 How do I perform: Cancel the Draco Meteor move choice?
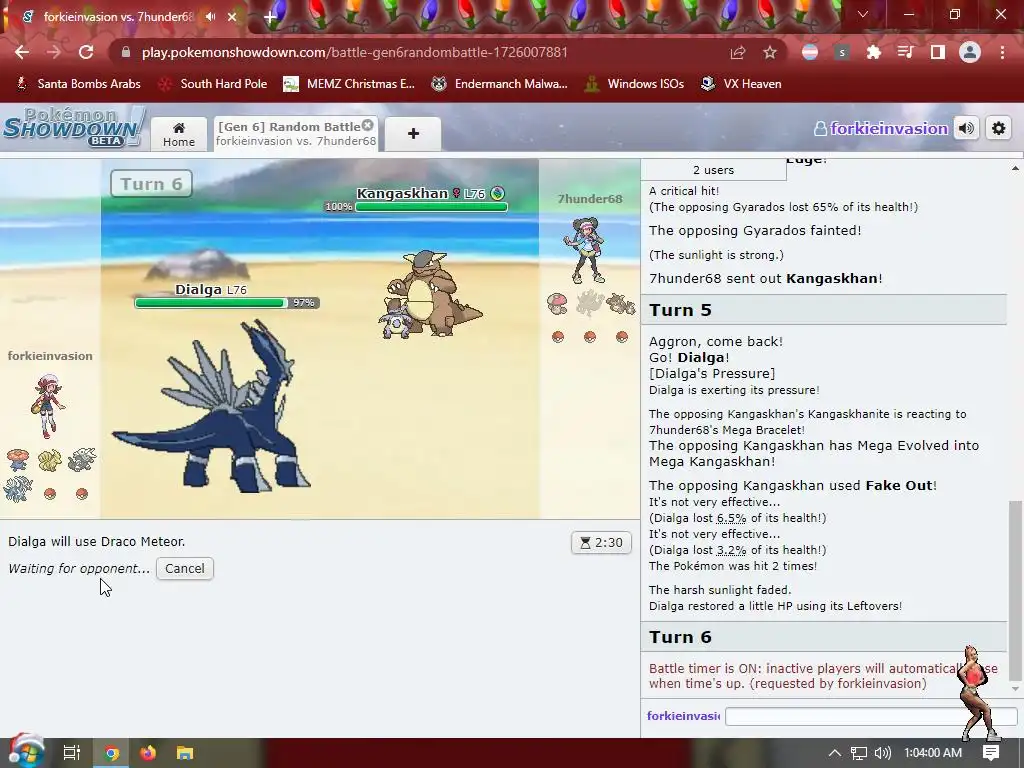point(185,568)
